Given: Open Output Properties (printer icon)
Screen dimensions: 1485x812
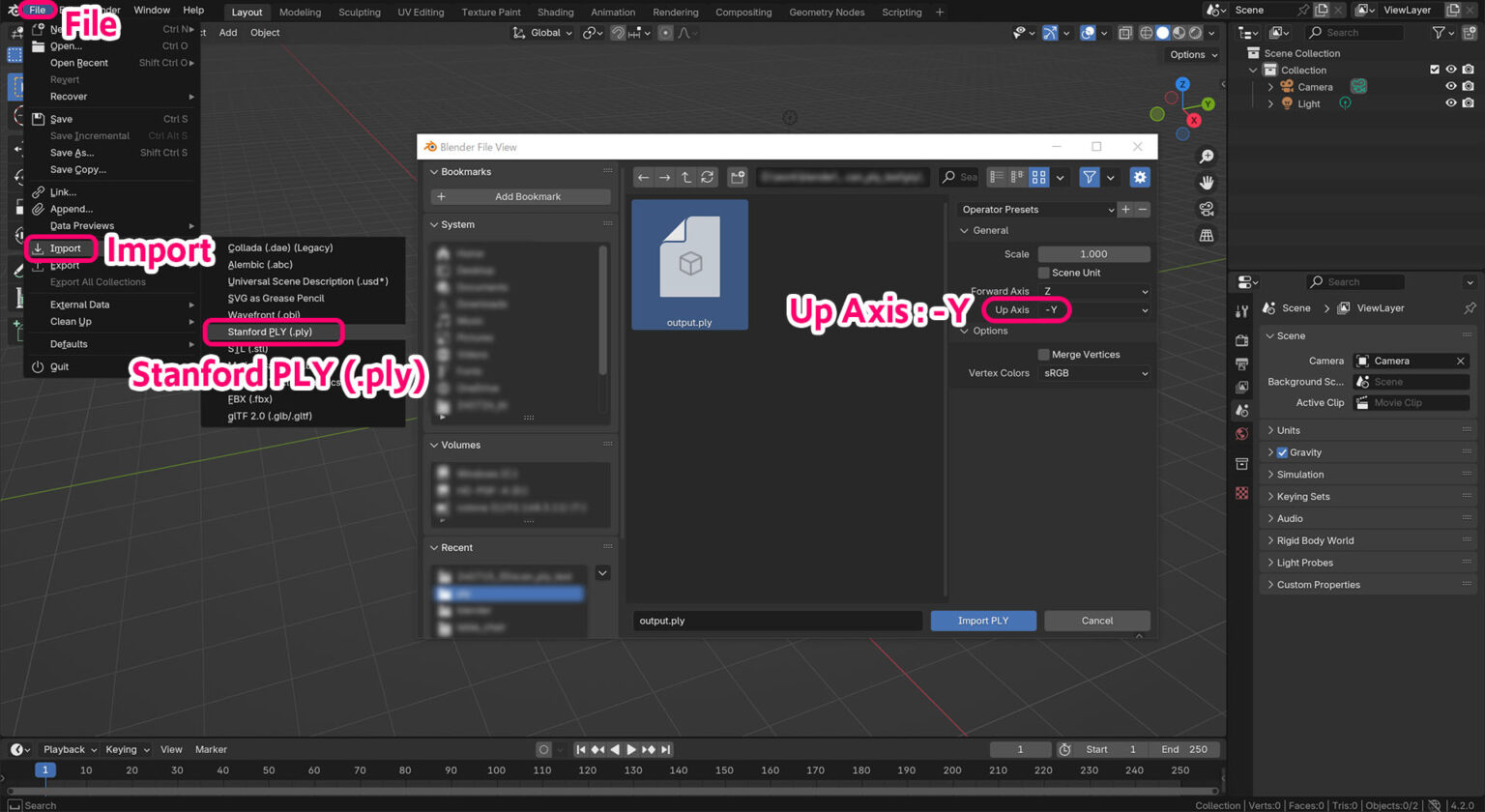Looking at the screenshot, I should [1242, 363].
